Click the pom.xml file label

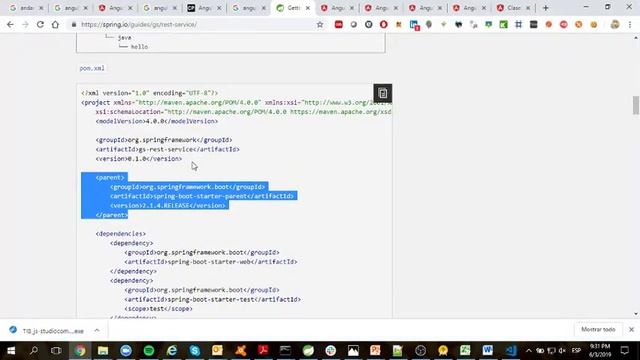click(92, 68)
